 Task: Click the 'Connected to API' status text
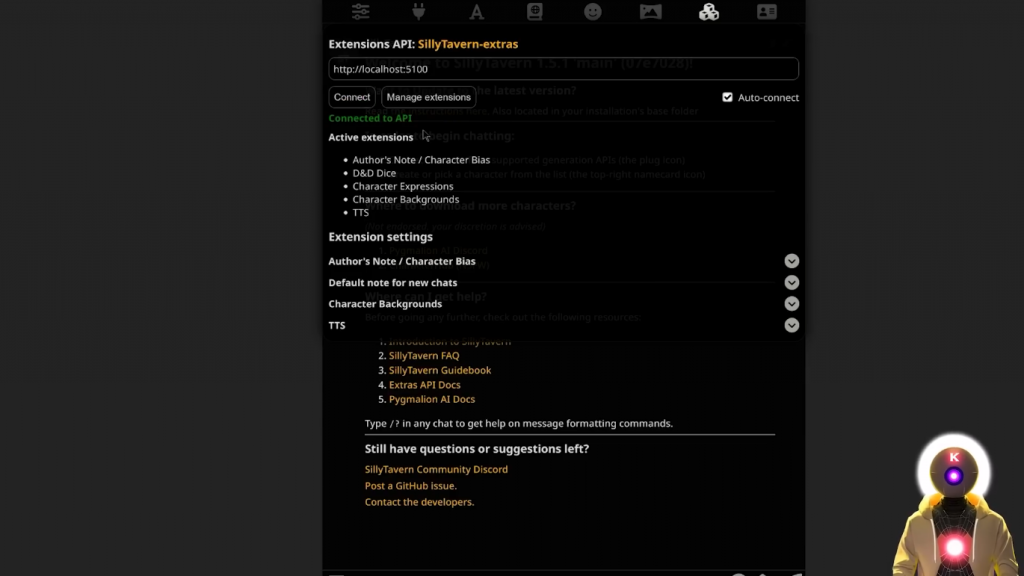click(370, 118)
